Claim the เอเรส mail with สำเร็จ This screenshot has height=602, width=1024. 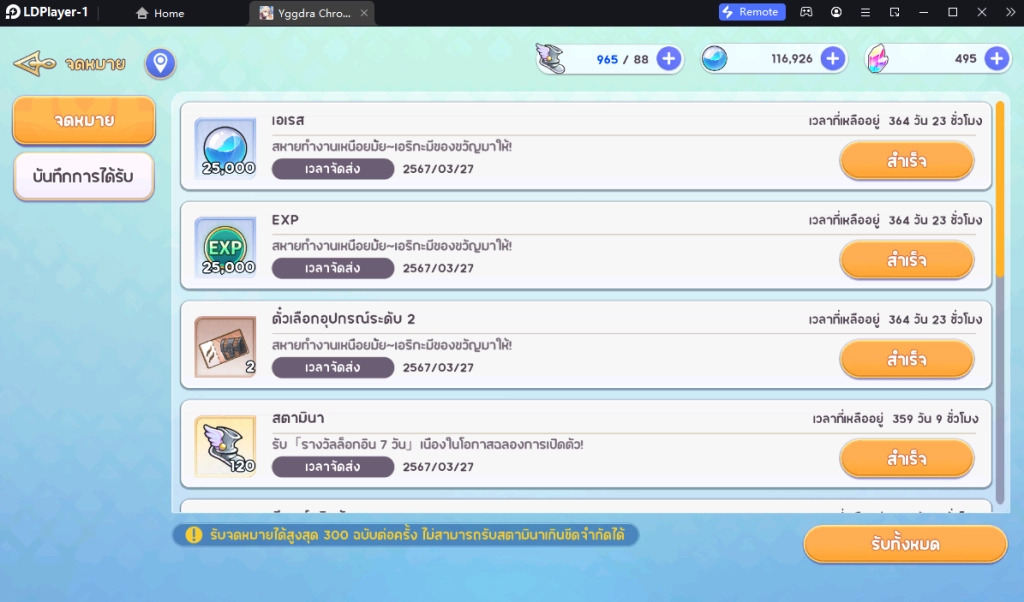pos(906,161)
